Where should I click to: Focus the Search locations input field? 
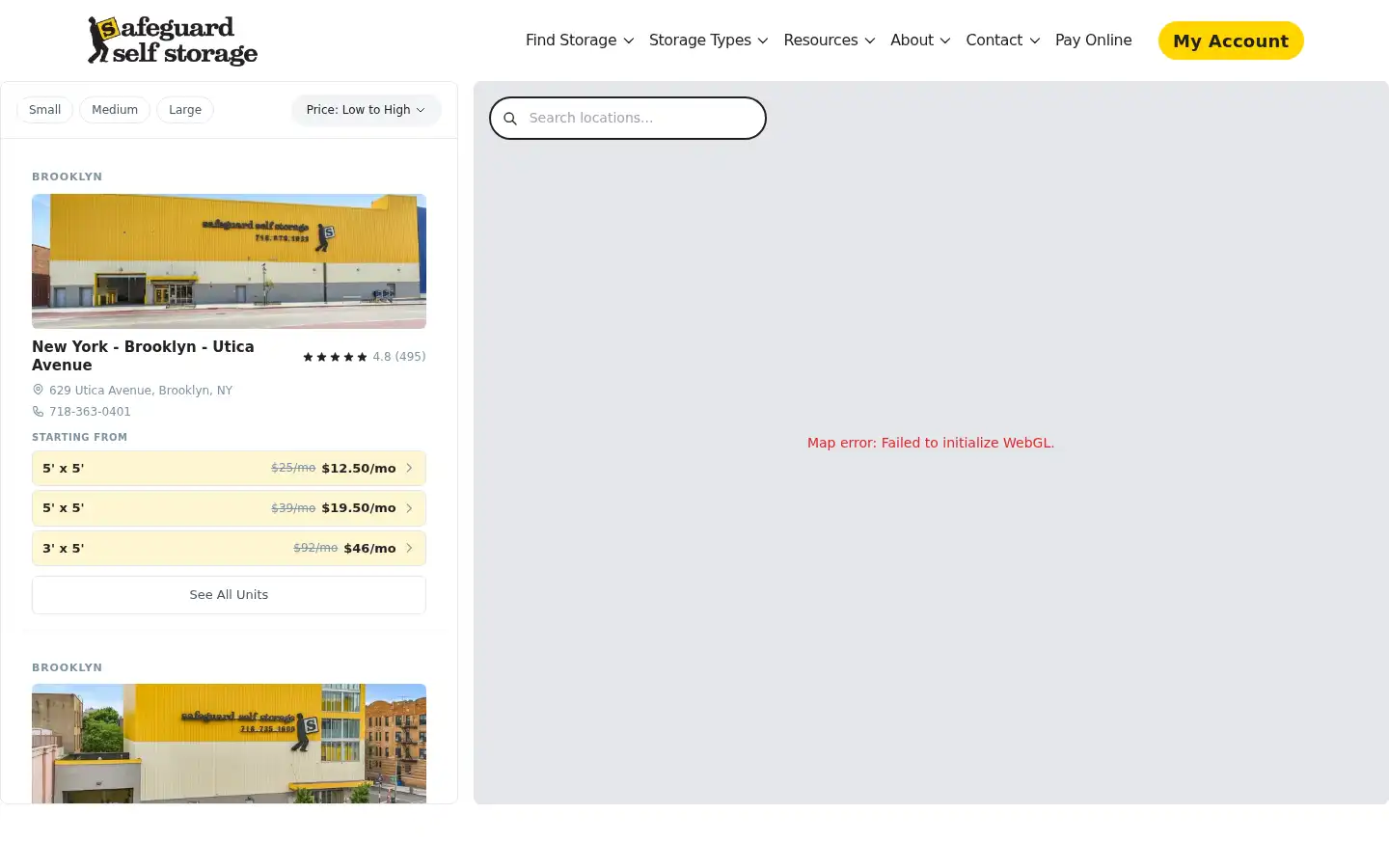point(628,119)
